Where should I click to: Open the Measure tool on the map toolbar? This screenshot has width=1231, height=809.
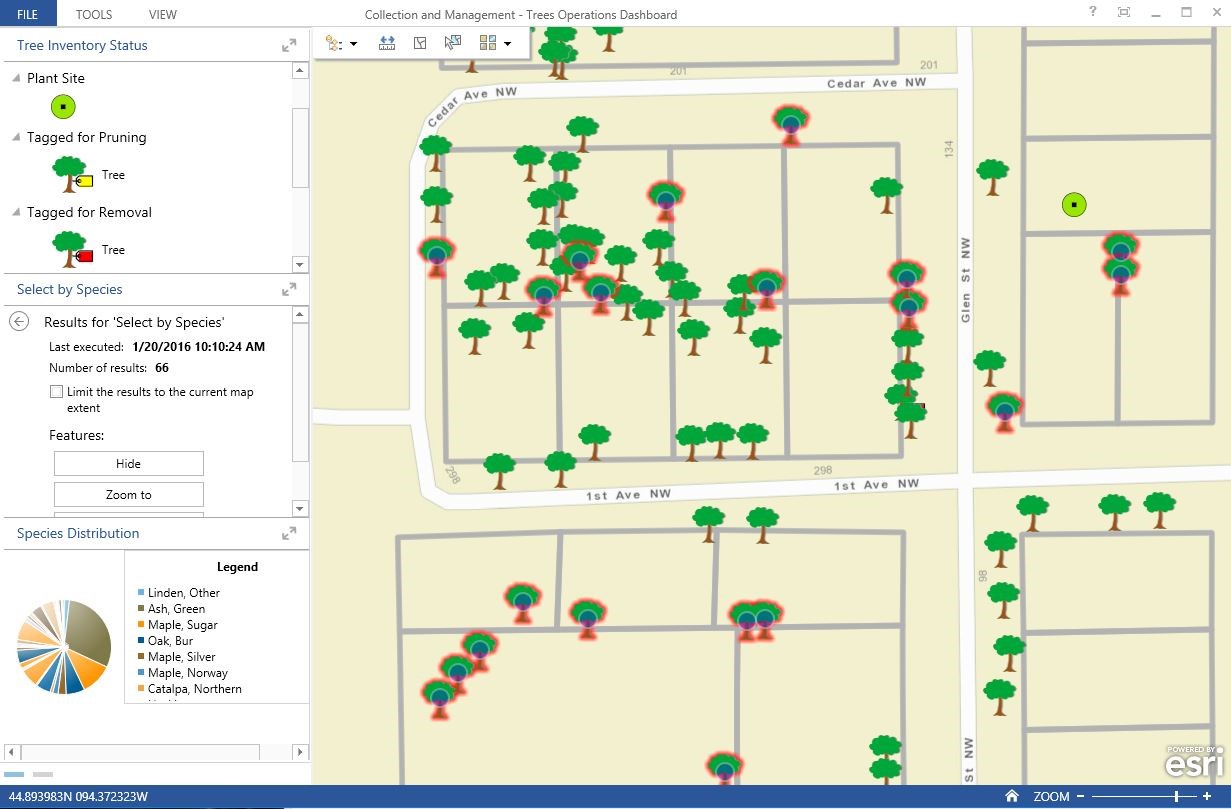(387, 42)
